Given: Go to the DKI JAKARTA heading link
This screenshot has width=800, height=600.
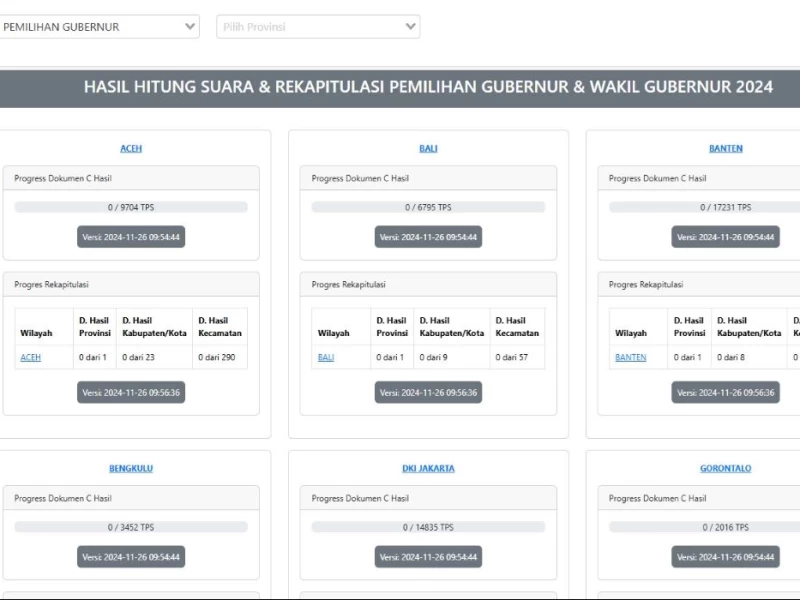Looking at the screenshot, I should tap(428, 468).
